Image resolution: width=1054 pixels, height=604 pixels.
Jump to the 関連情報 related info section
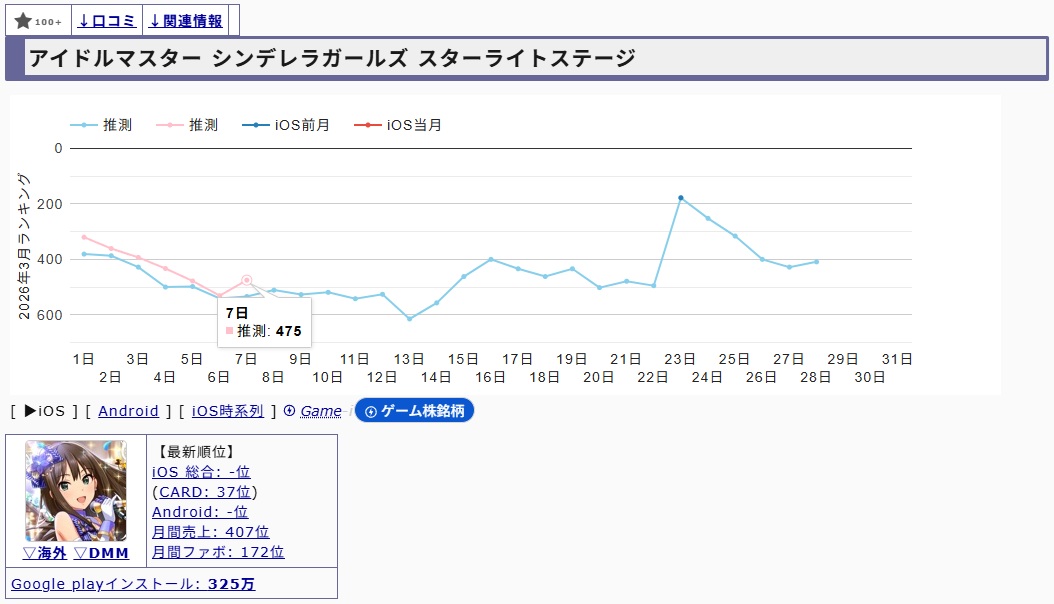(186, 21)
